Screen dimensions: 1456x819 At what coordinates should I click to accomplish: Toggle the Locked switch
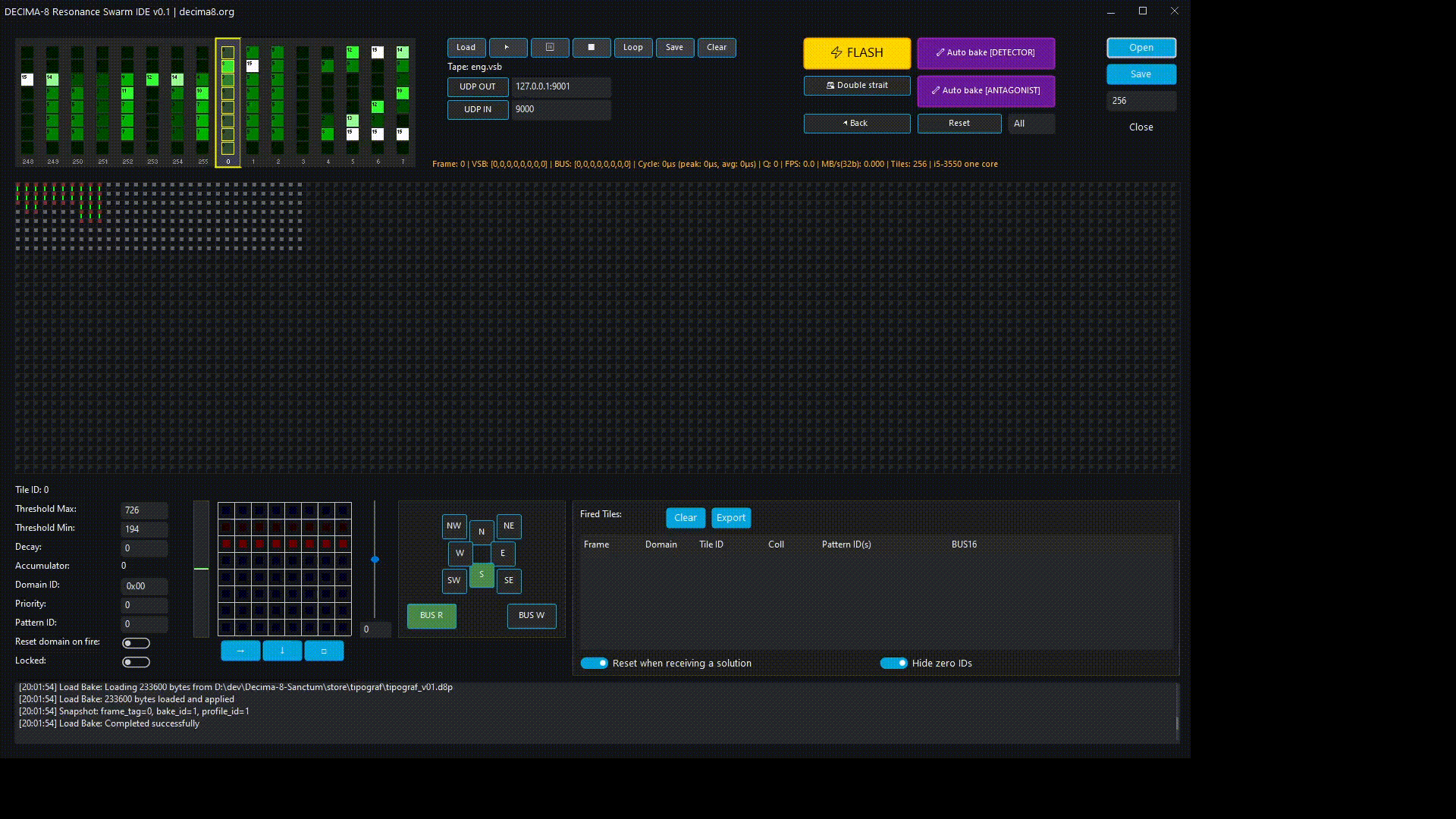(136, 662)
